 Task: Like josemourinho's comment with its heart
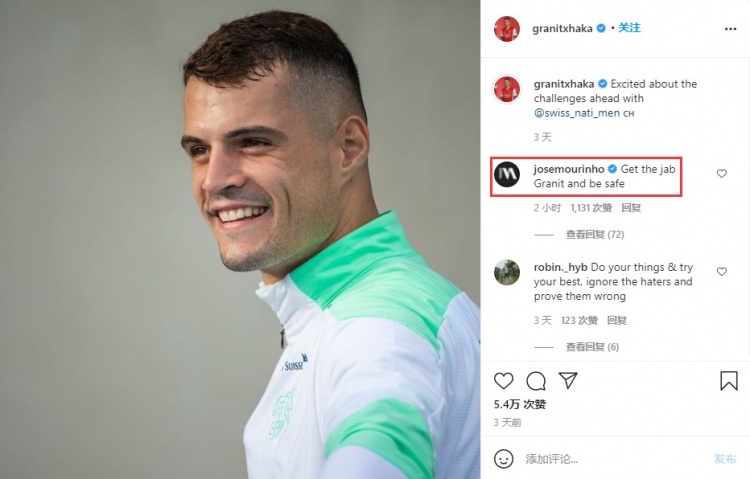point(722,173)
